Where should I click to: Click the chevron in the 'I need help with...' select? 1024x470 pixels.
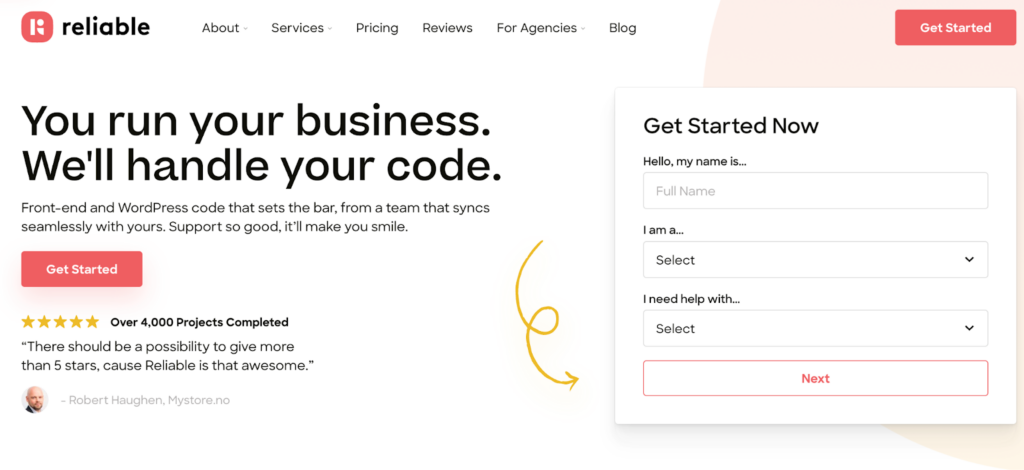[968, 328]
